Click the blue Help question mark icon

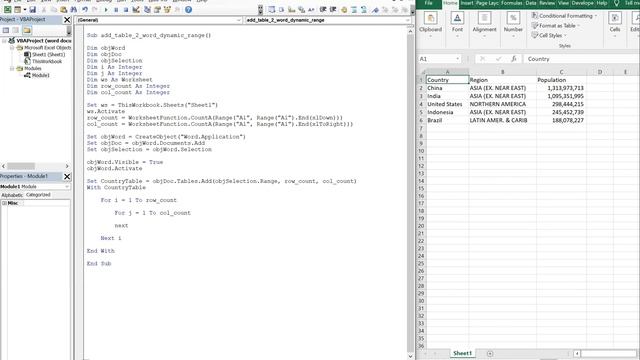[x=188, y=9]
